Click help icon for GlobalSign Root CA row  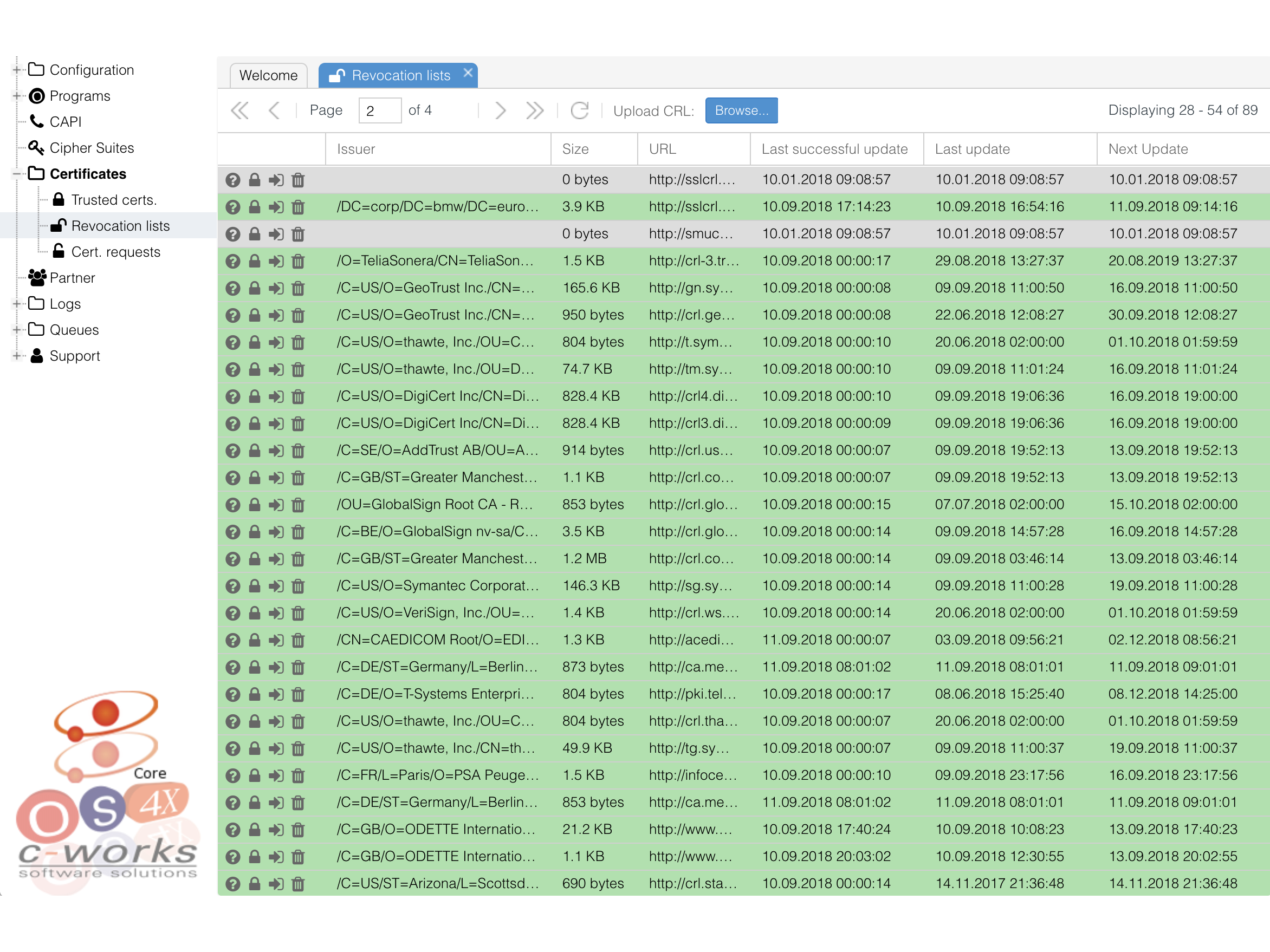pyautogui.click(x=232, y=505)
